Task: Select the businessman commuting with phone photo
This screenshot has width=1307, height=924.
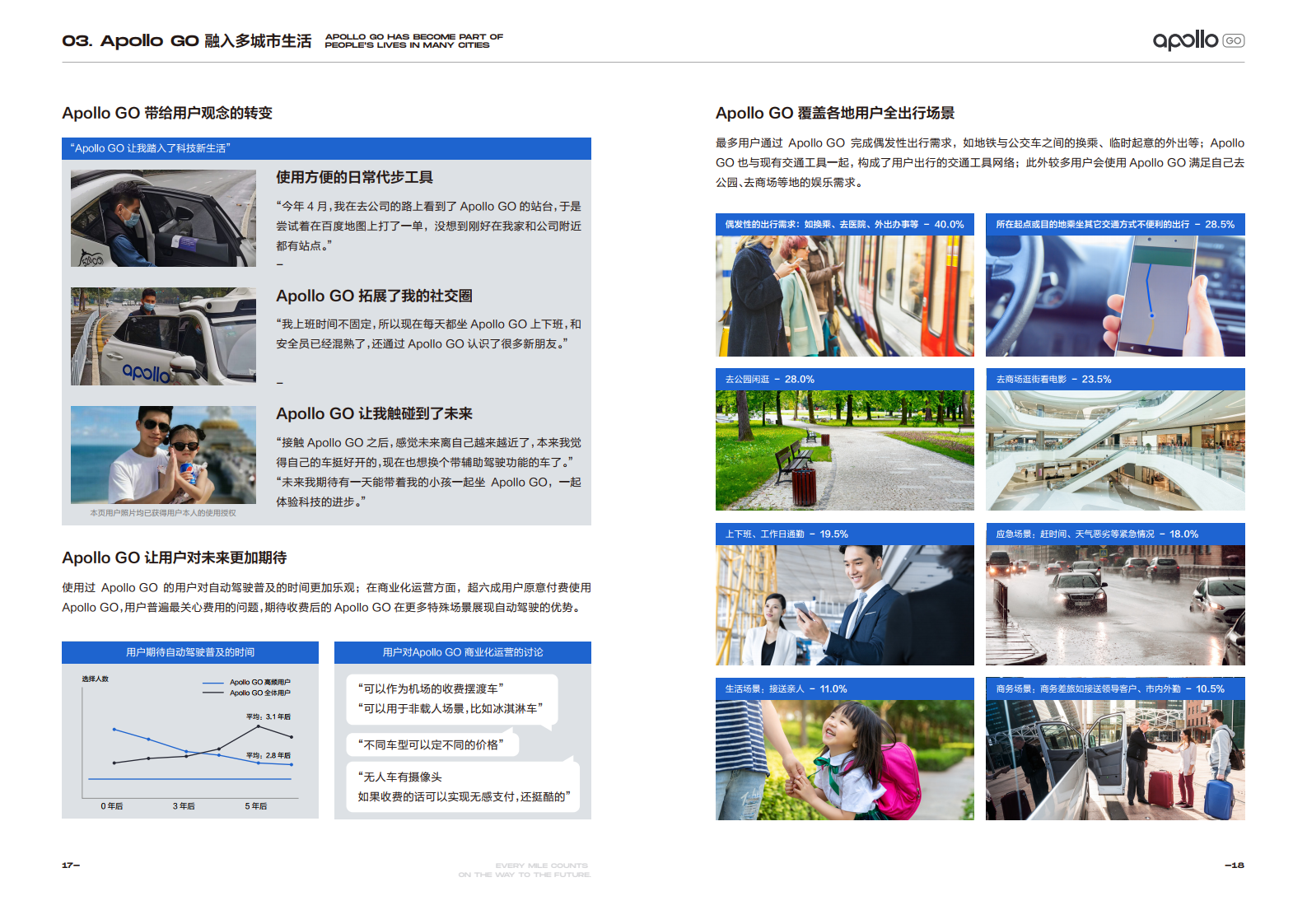Action: (x=844, y=605)
